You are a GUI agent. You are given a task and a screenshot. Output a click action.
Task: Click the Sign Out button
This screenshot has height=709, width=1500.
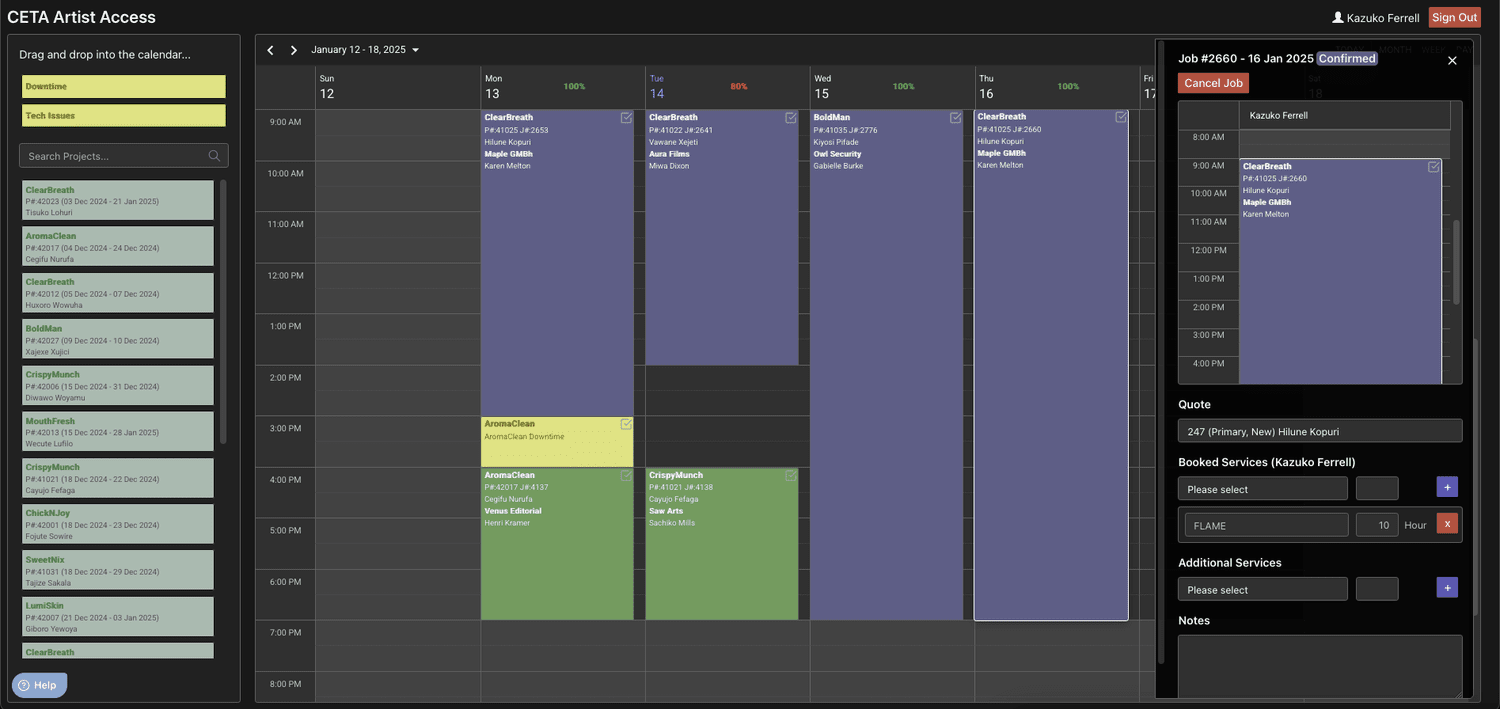(1454, 17)
